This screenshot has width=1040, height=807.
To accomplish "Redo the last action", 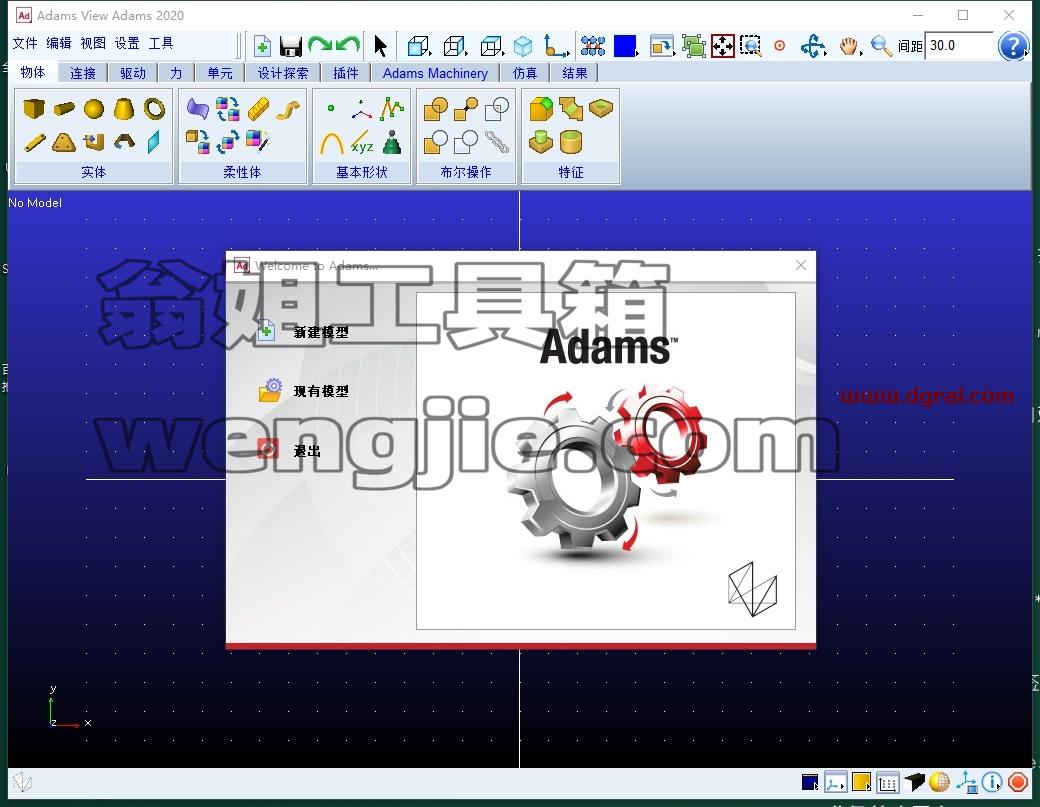I will click(320, 45).
